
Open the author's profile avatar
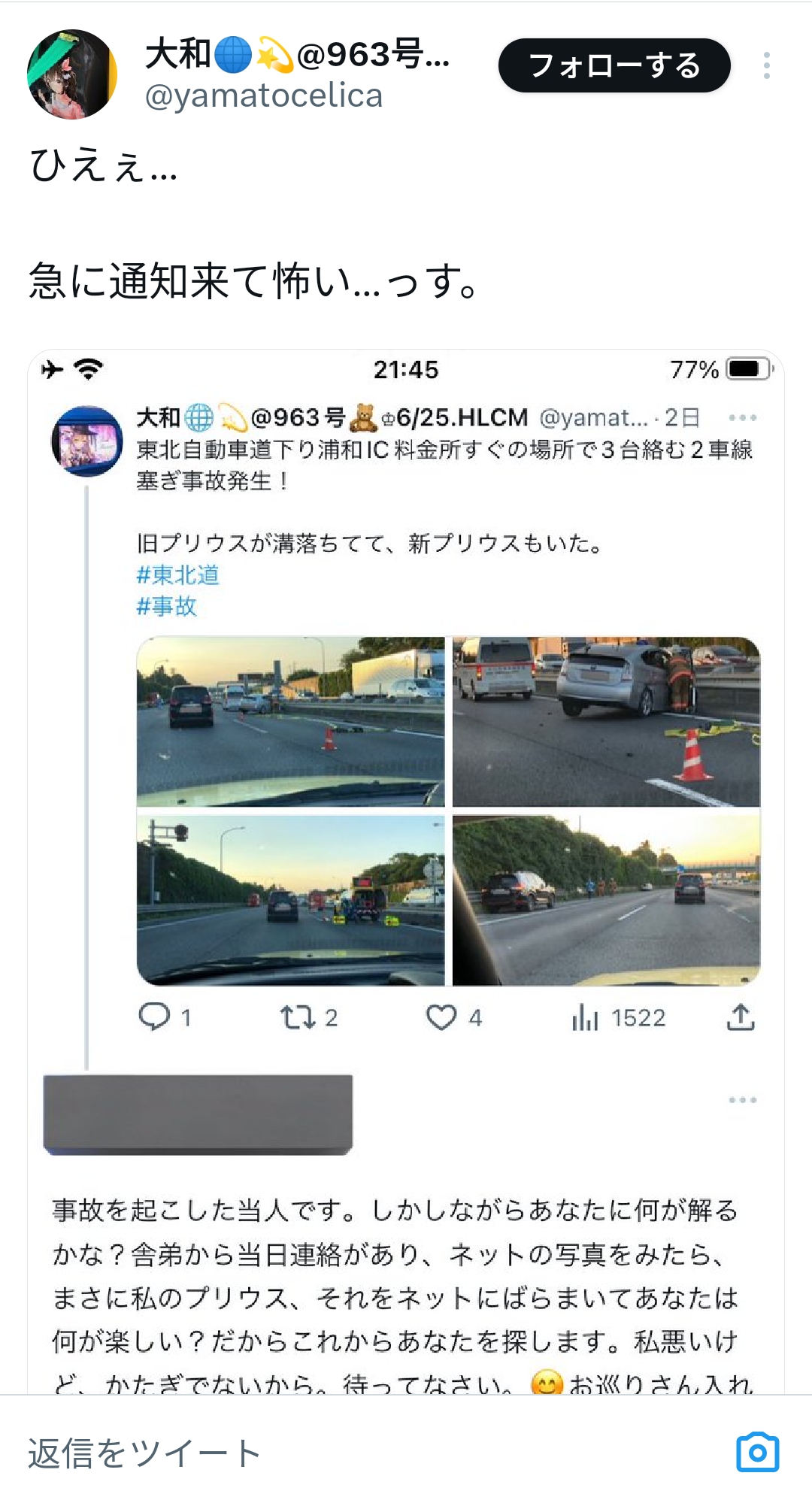point(72,74)
